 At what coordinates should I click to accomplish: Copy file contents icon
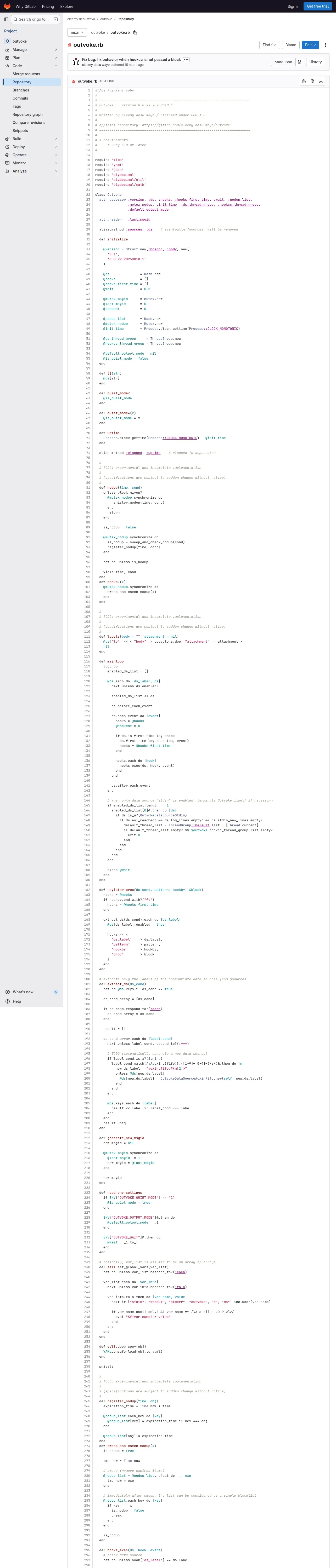pos(304,81)
